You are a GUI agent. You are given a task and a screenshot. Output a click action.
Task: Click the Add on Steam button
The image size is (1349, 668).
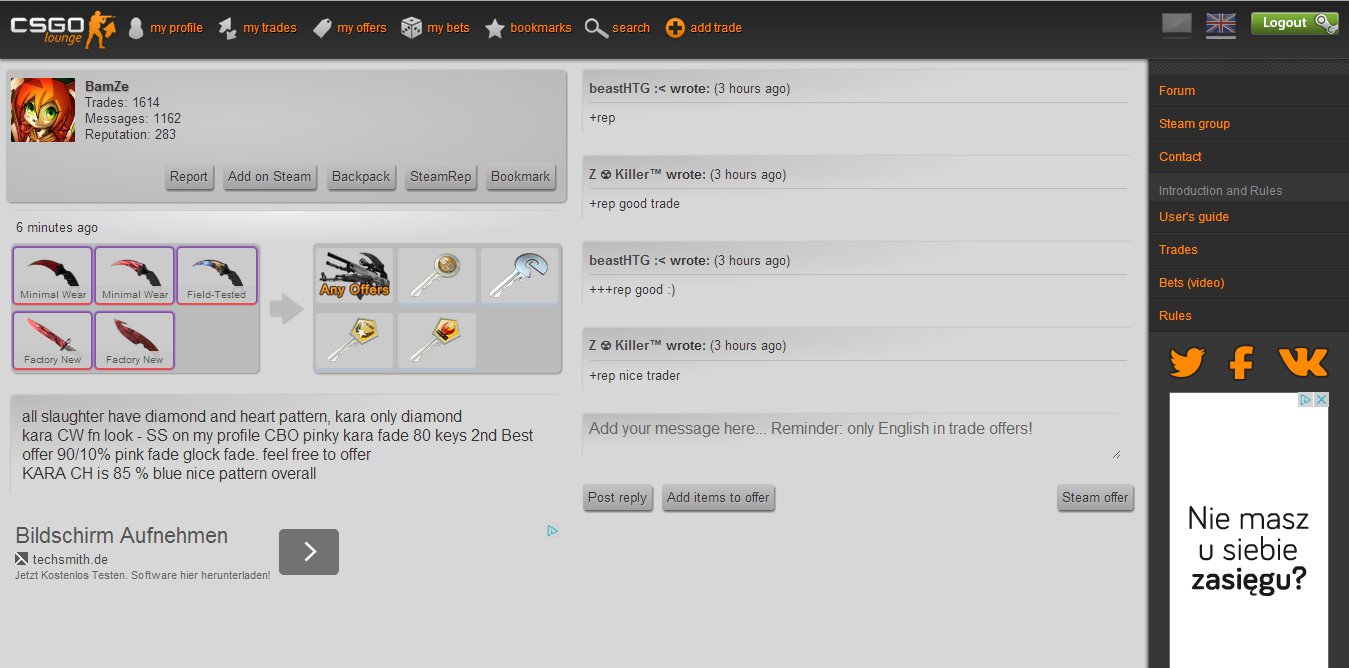269,177
